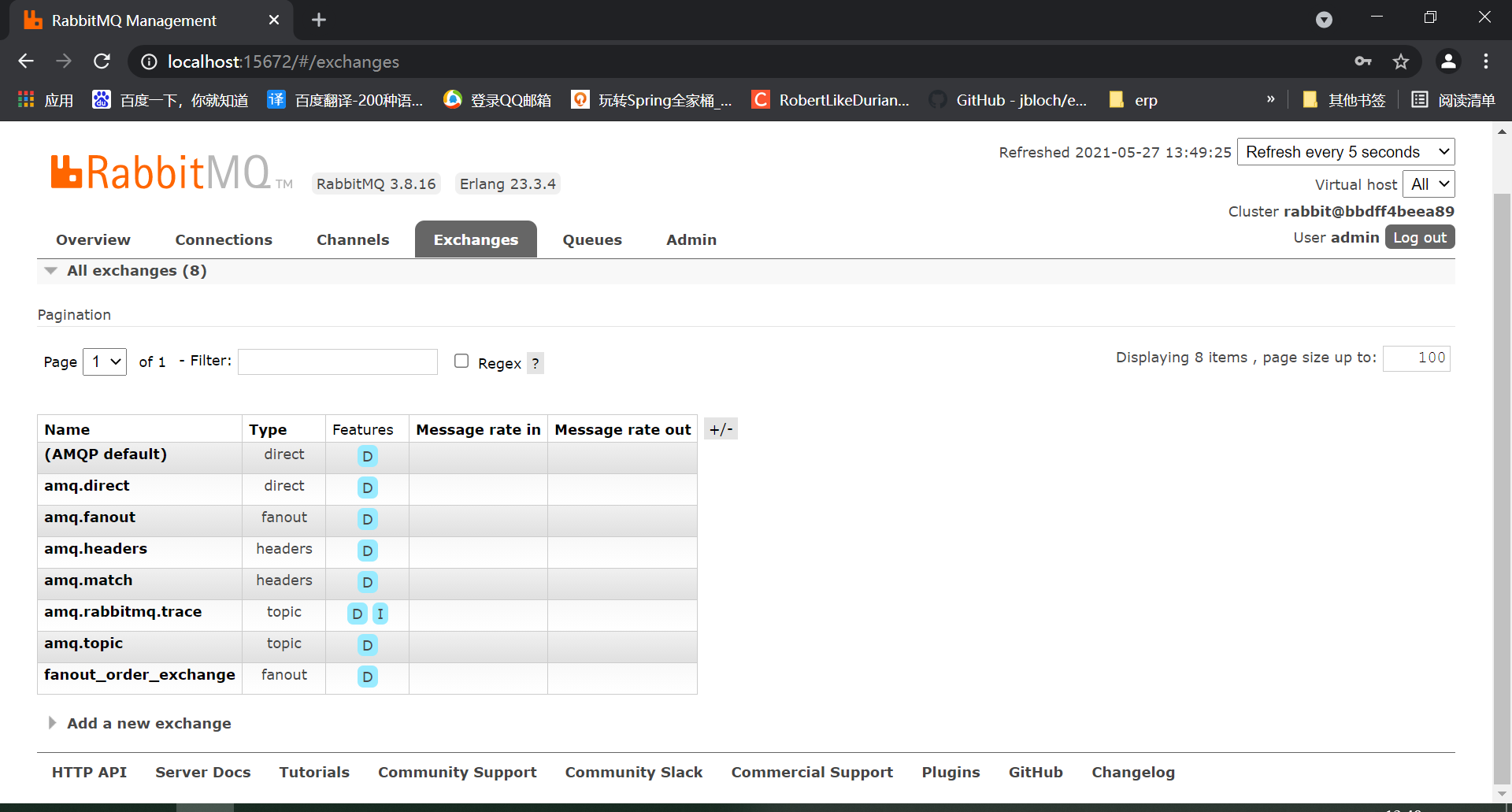1512x812 pixels.
Task: Log out of the admin account
Action: tap(1420, 237)
